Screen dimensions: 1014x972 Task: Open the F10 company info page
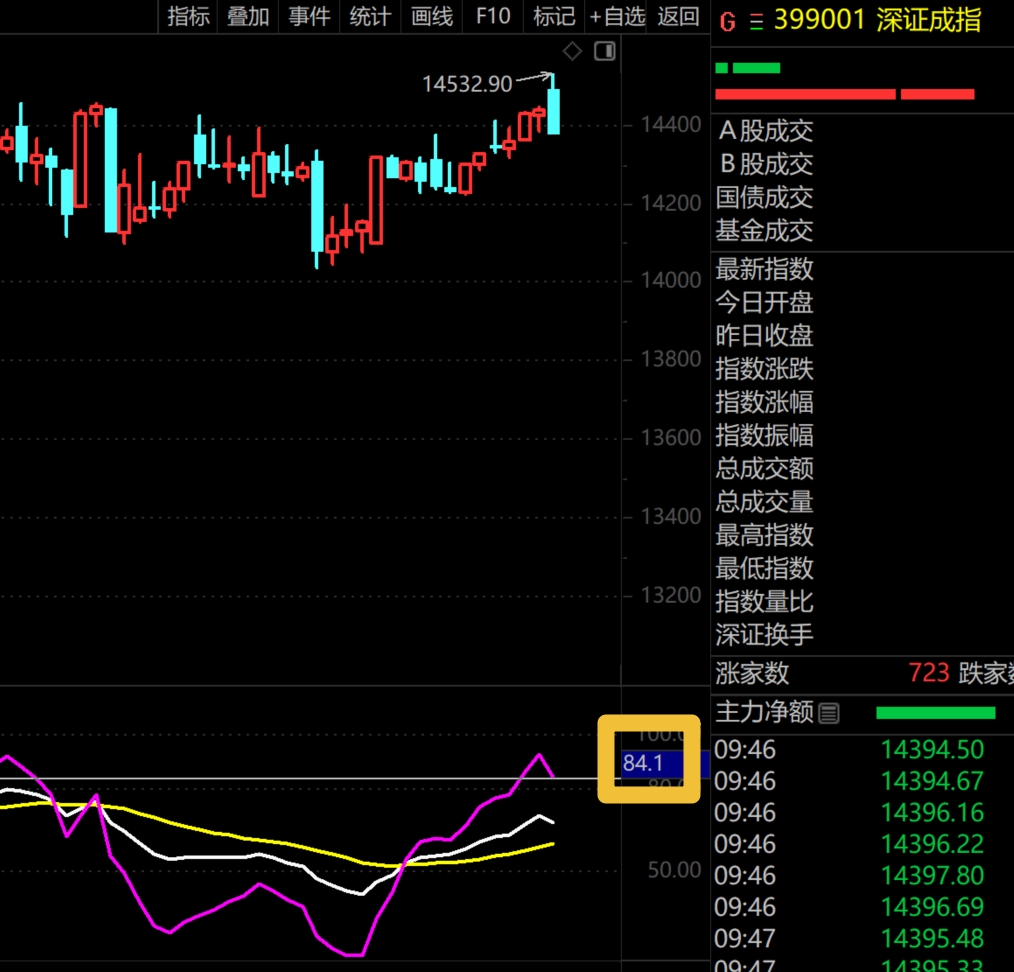click(x=493, y=16)
